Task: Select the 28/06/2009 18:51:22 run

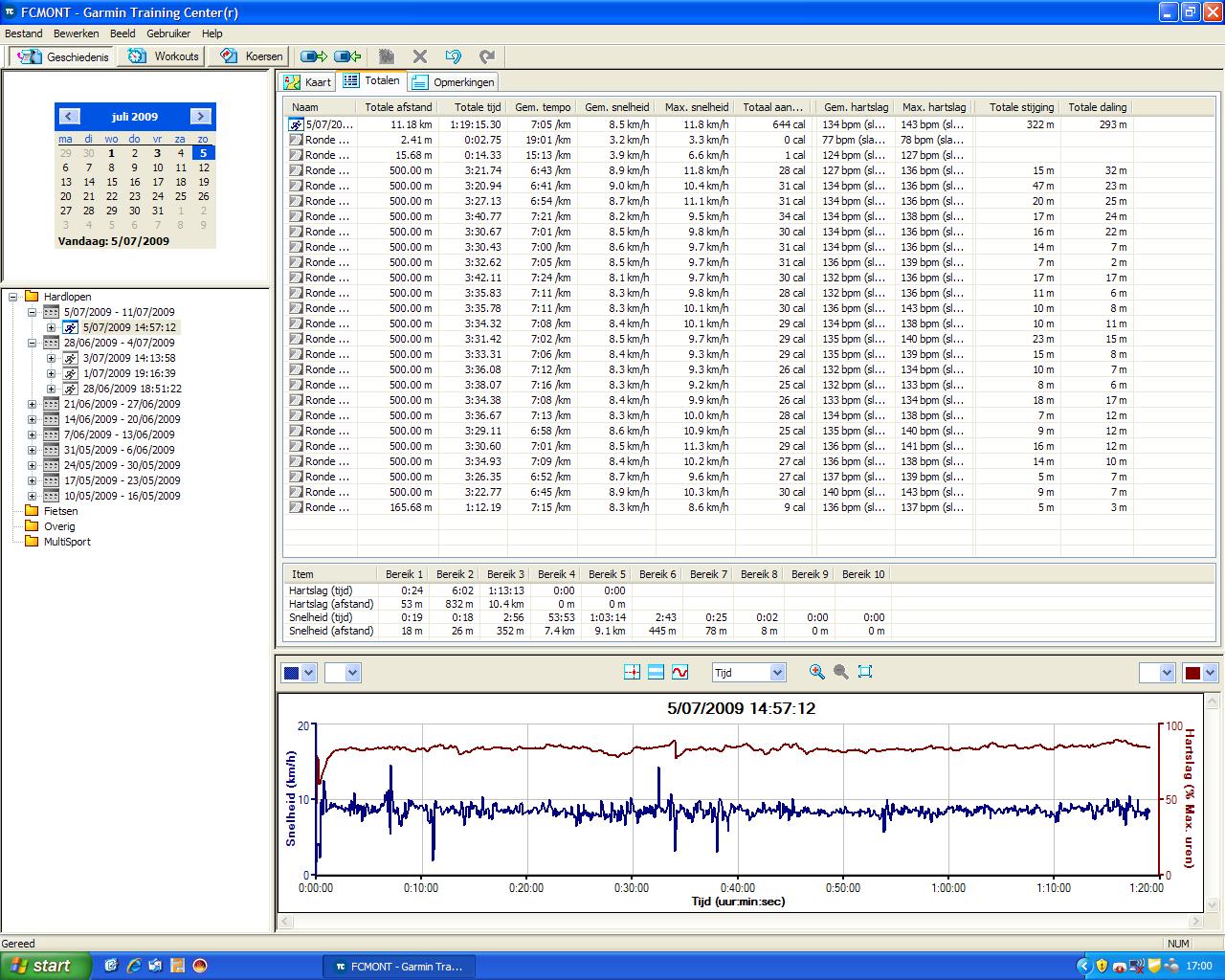Action: [132, 389]
